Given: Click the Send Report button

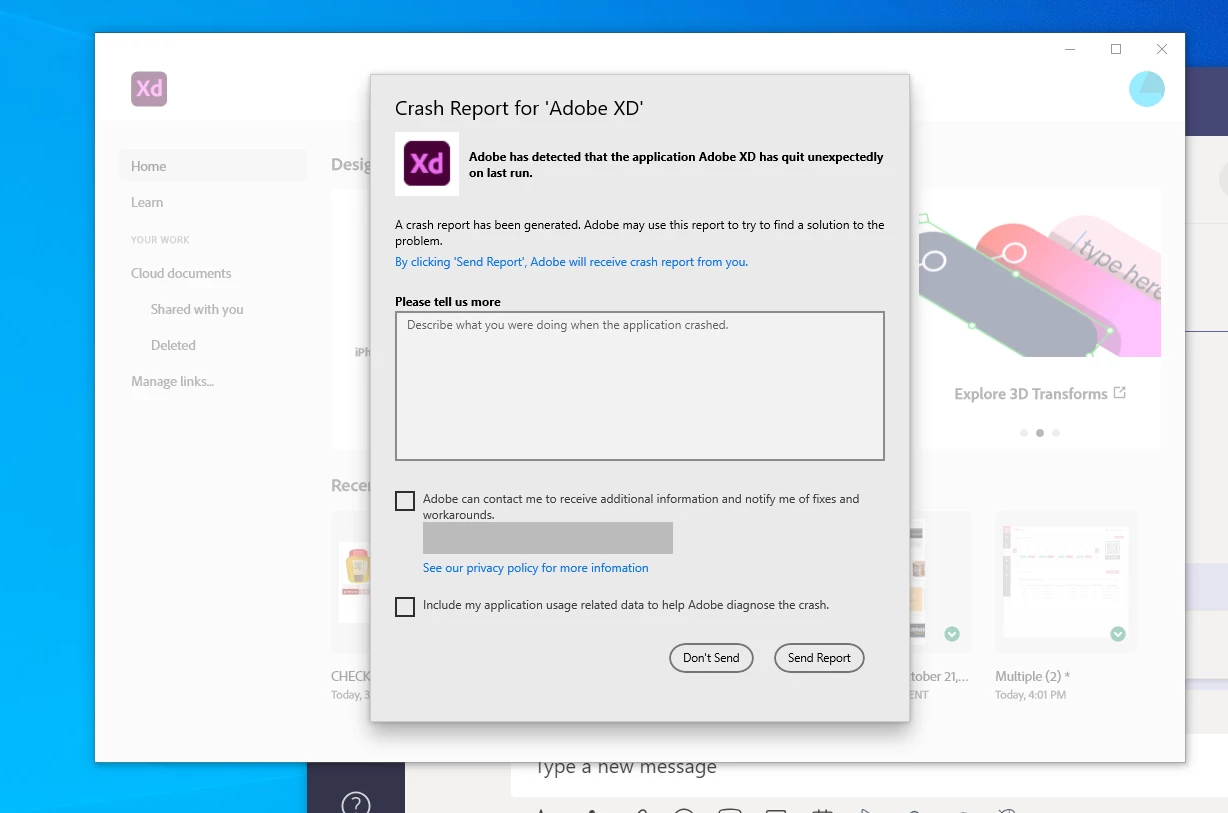Looking at the screenshot, I should click(819, 658).
